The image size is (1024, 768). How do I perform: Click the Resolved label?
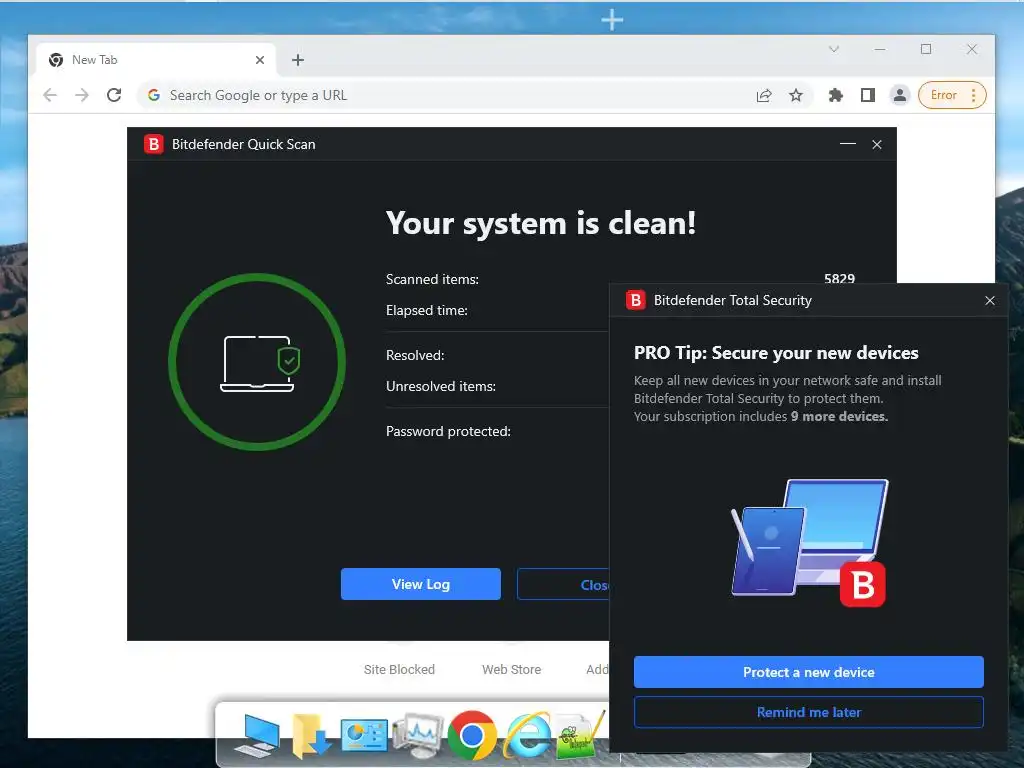(415, 355)
